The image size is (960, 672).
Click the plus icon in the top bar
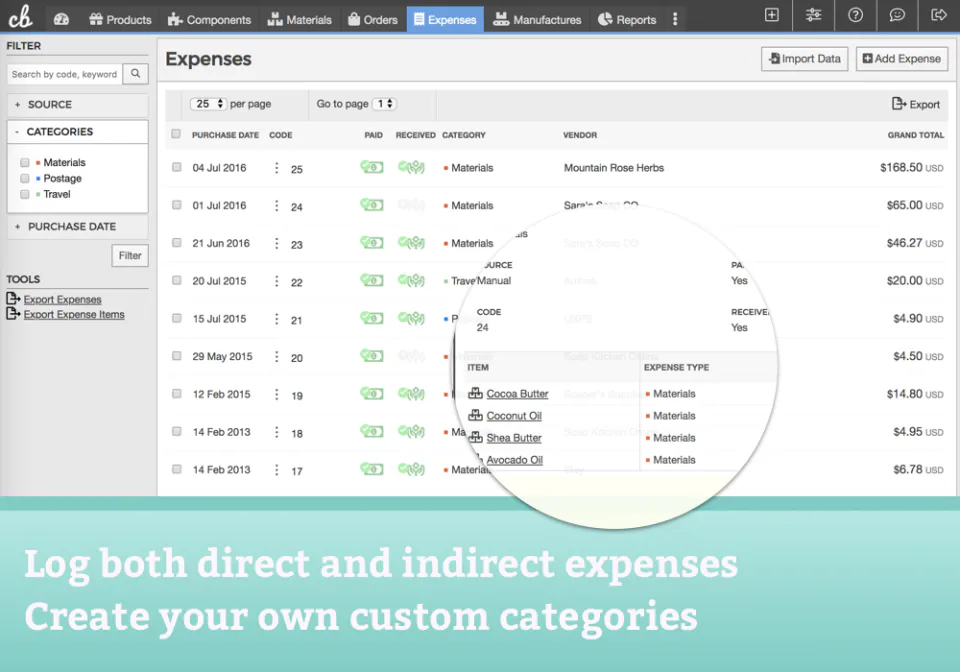(x=771, y=15)
